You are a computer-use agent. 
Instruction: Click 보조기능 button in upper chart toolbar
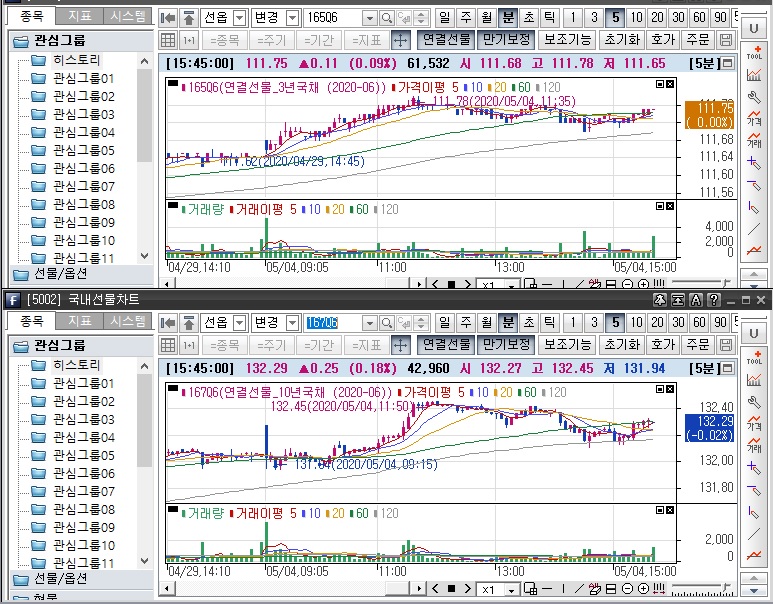pos(568,40)
